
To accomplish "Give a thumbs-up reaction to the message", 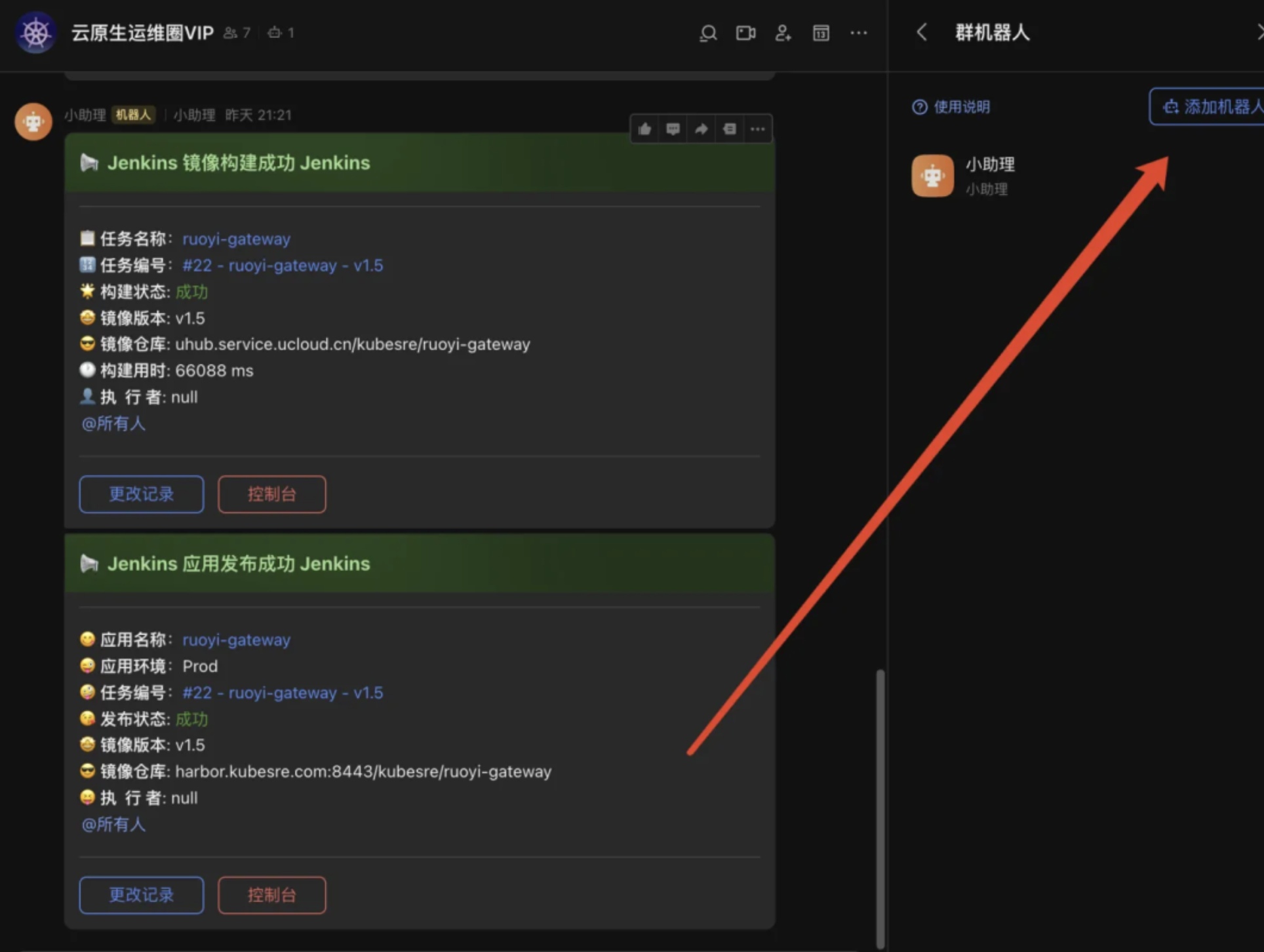I will click(x=644, y=129).
